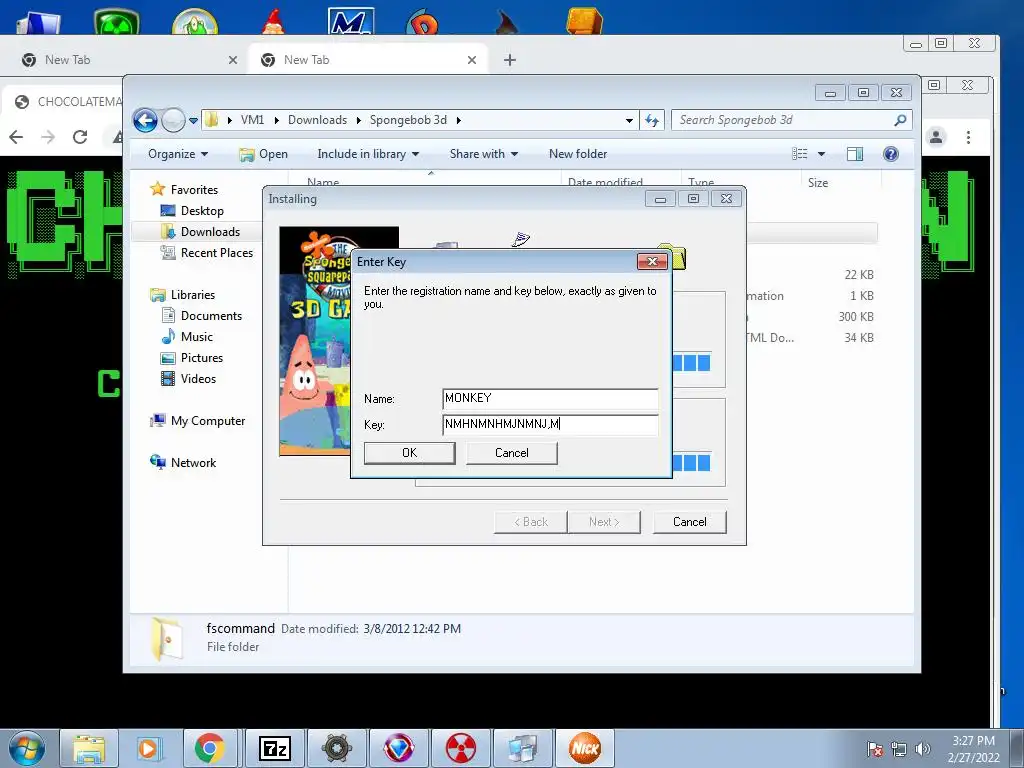This screenshot has height=768, width=1024.
Task: Close the second Chrome New Tab
Action: click(x=472, y=60)
